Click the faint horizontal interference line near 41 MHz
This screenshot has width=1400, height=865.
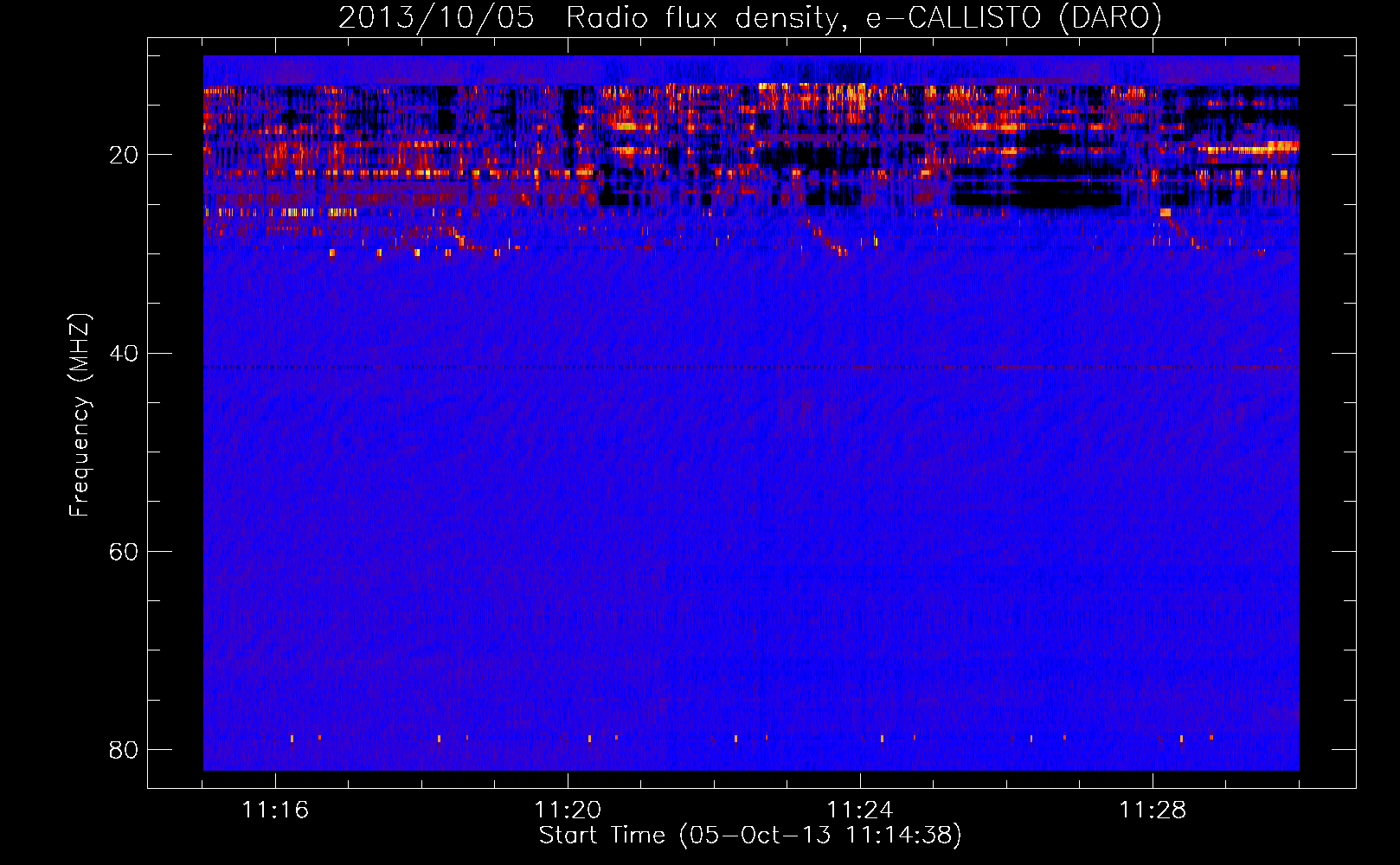coord(751,367)
